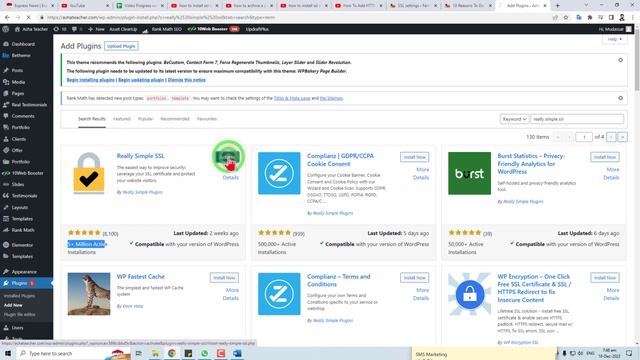640x360 pixels.
Task: Open the 10Web Booster admin bar menu
Action: (x=213, y=29)
